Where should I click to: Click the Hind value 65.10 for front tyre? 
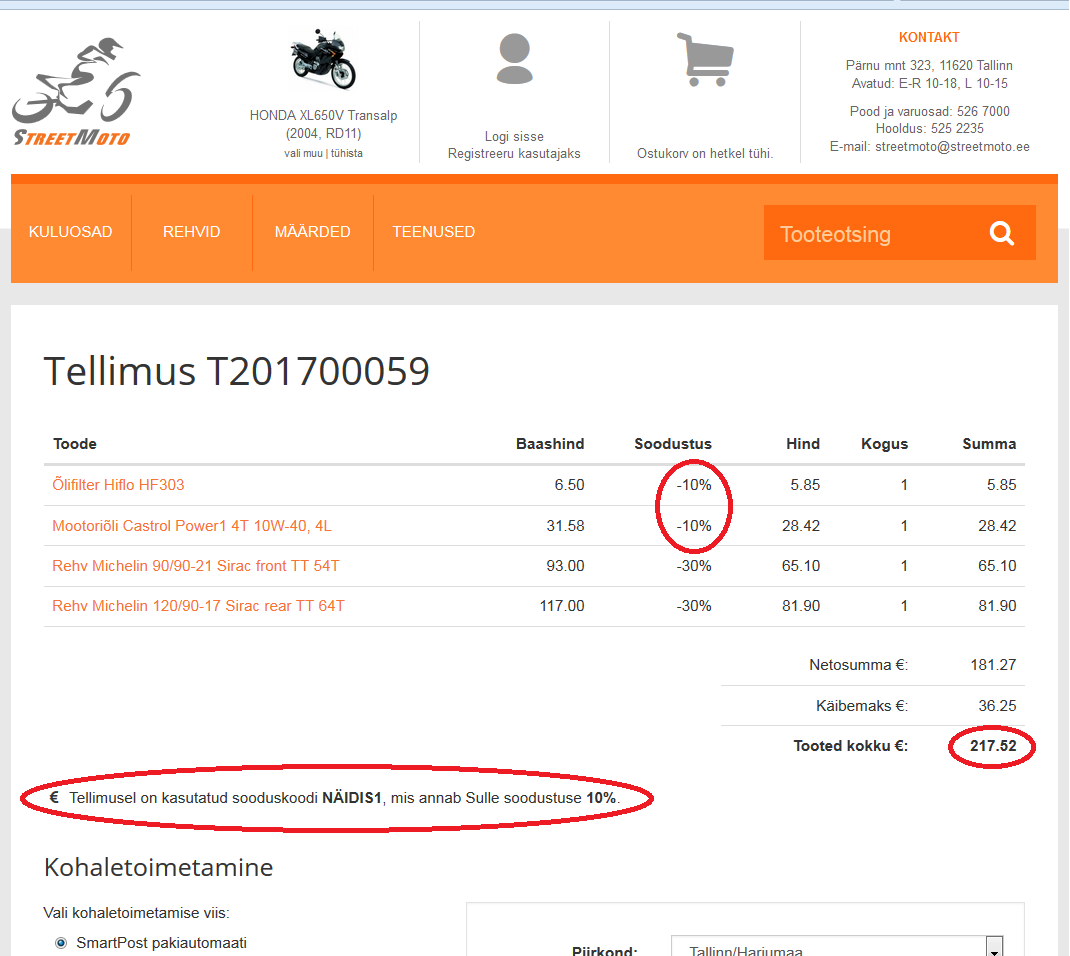coord(800,566)
